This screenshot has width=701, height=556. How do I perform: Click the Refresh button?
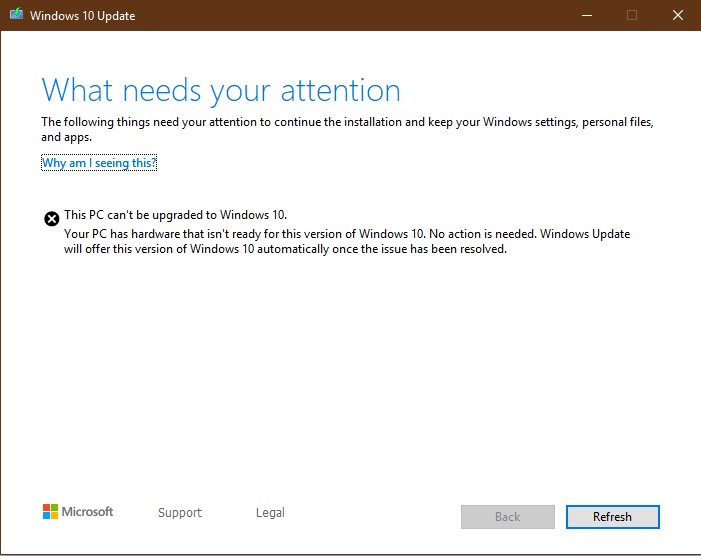tap(612, 517)
